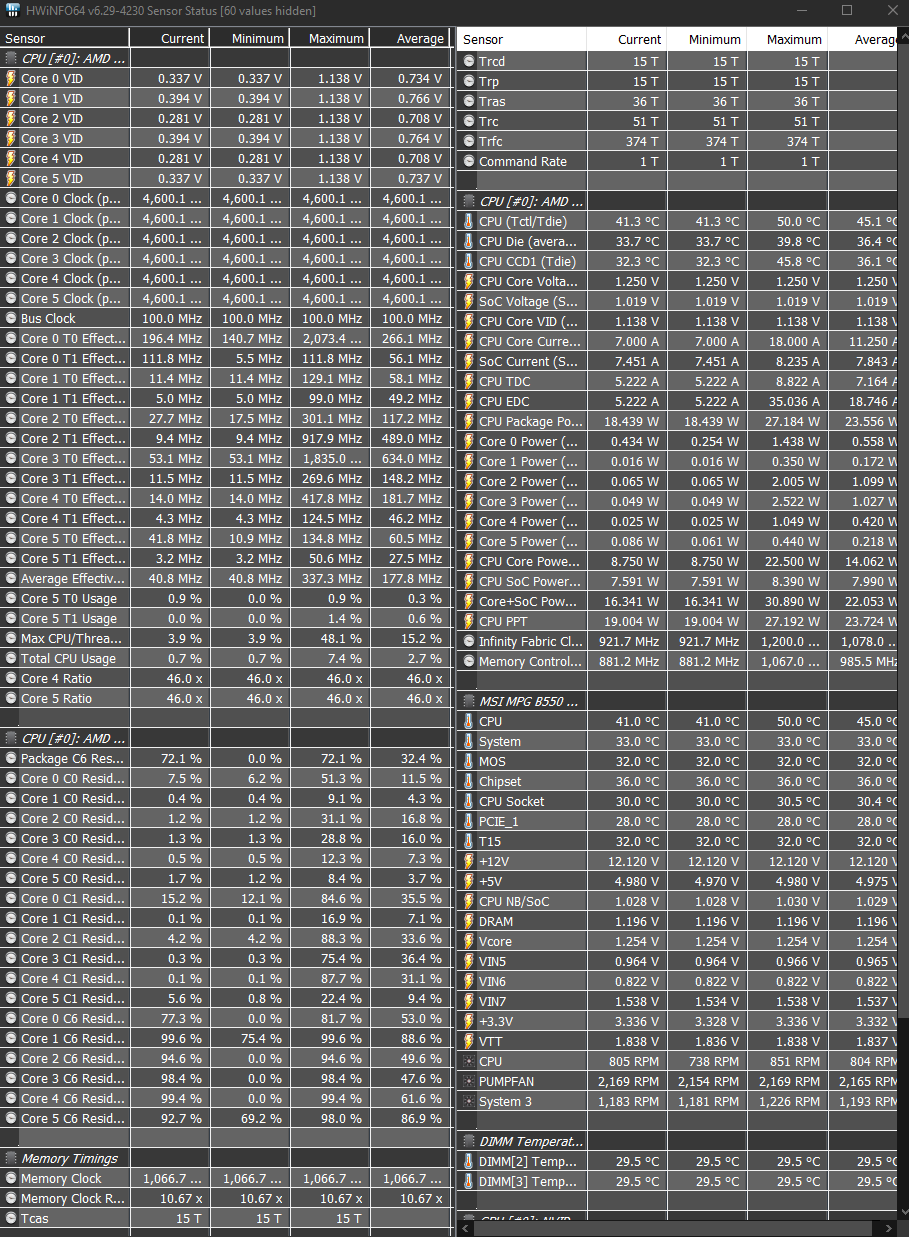This screenshot has height=1237, width=909.
Task: Click the thermometer icon of the MOS sensor
Action: click(469, 761)
